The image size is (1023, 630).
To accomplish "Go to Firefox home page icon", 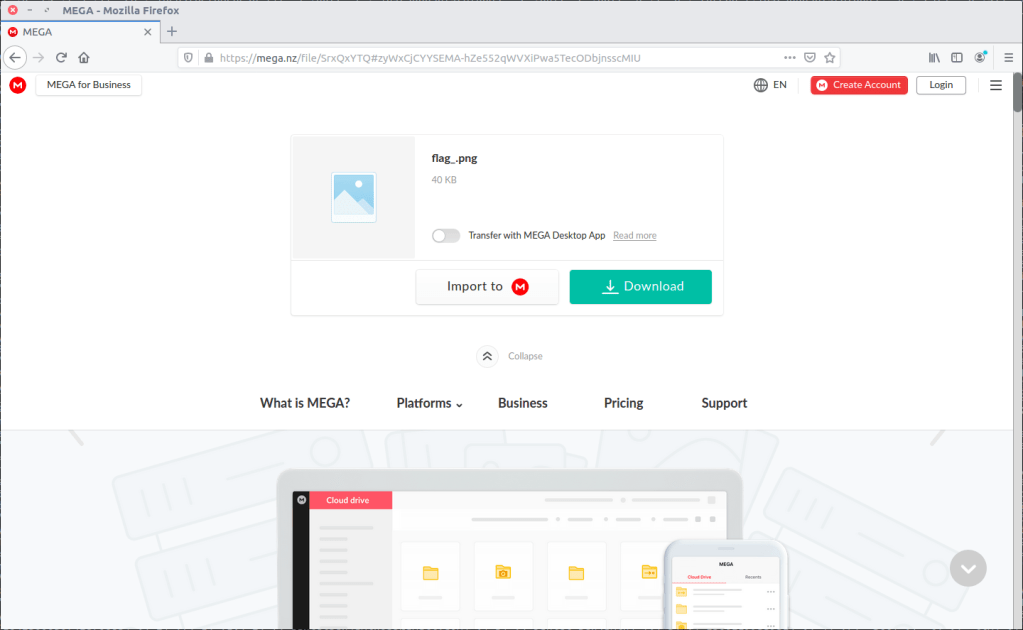I will pyautogui.click(x=84, y=58).
